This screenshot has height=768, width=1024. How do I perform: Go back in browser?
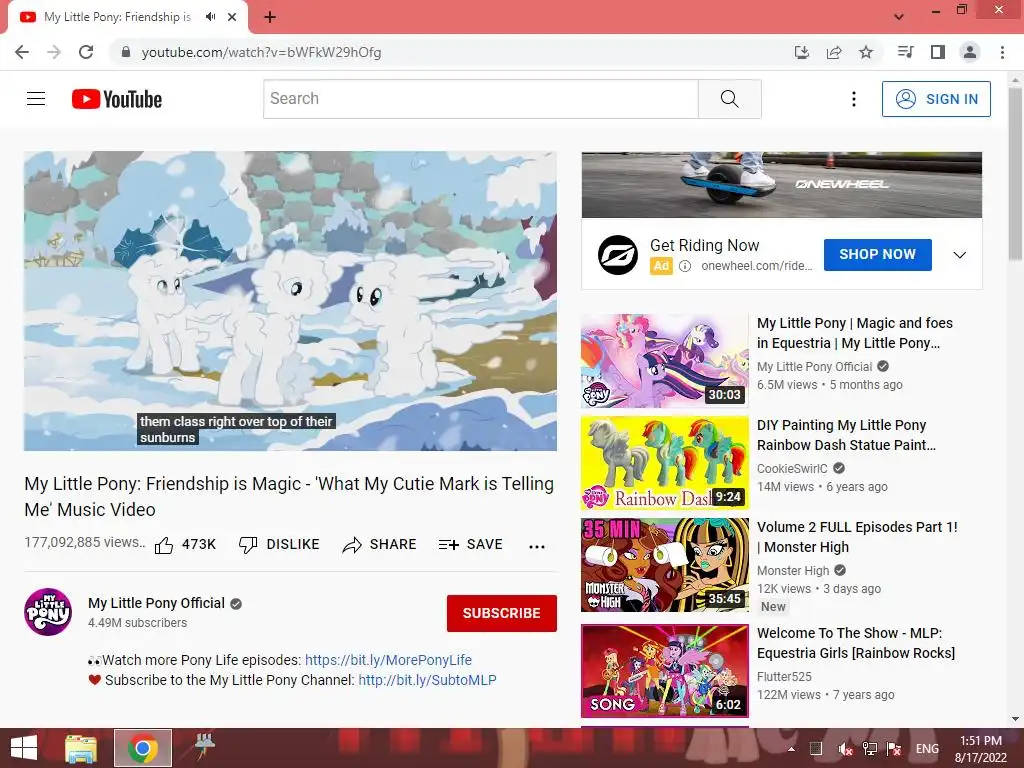coord(22,52)
